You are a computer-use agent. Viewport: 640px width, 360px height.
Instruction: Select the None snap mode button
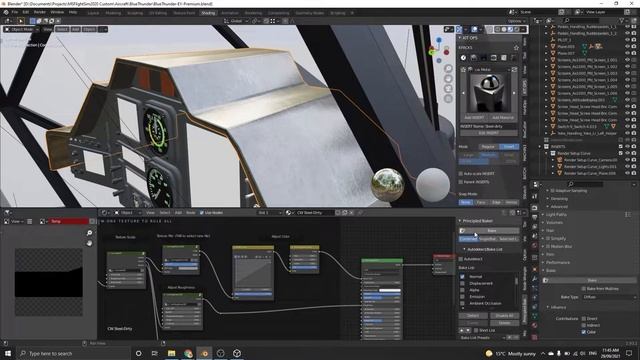(466, 202)
